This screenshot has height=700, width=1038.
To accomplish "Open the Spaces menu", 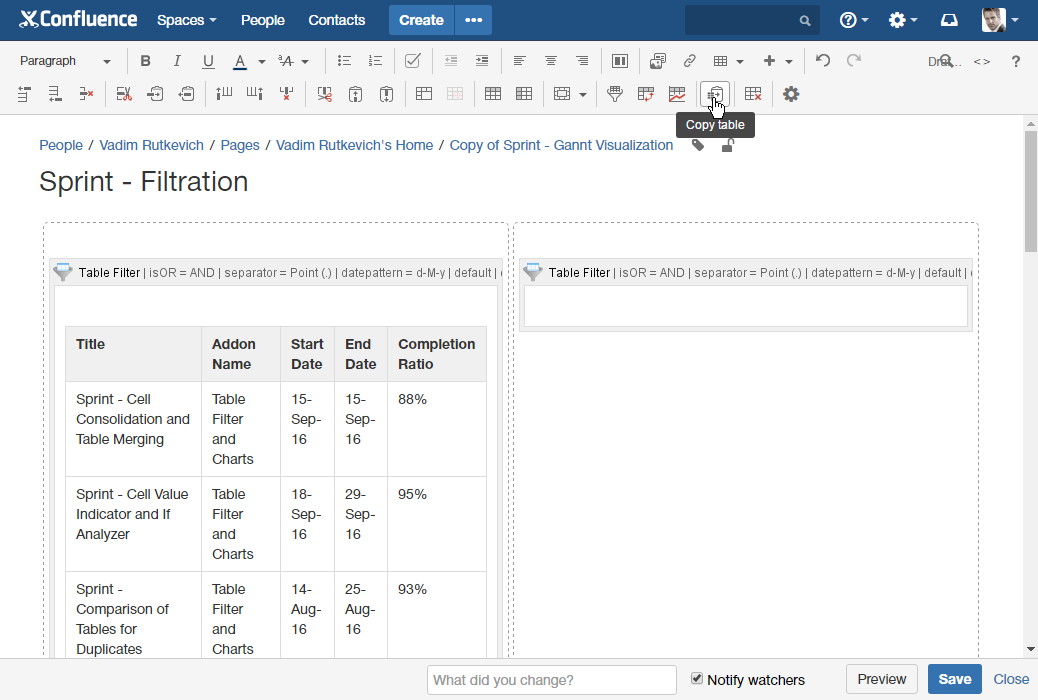I will click(x=187, y=20).
